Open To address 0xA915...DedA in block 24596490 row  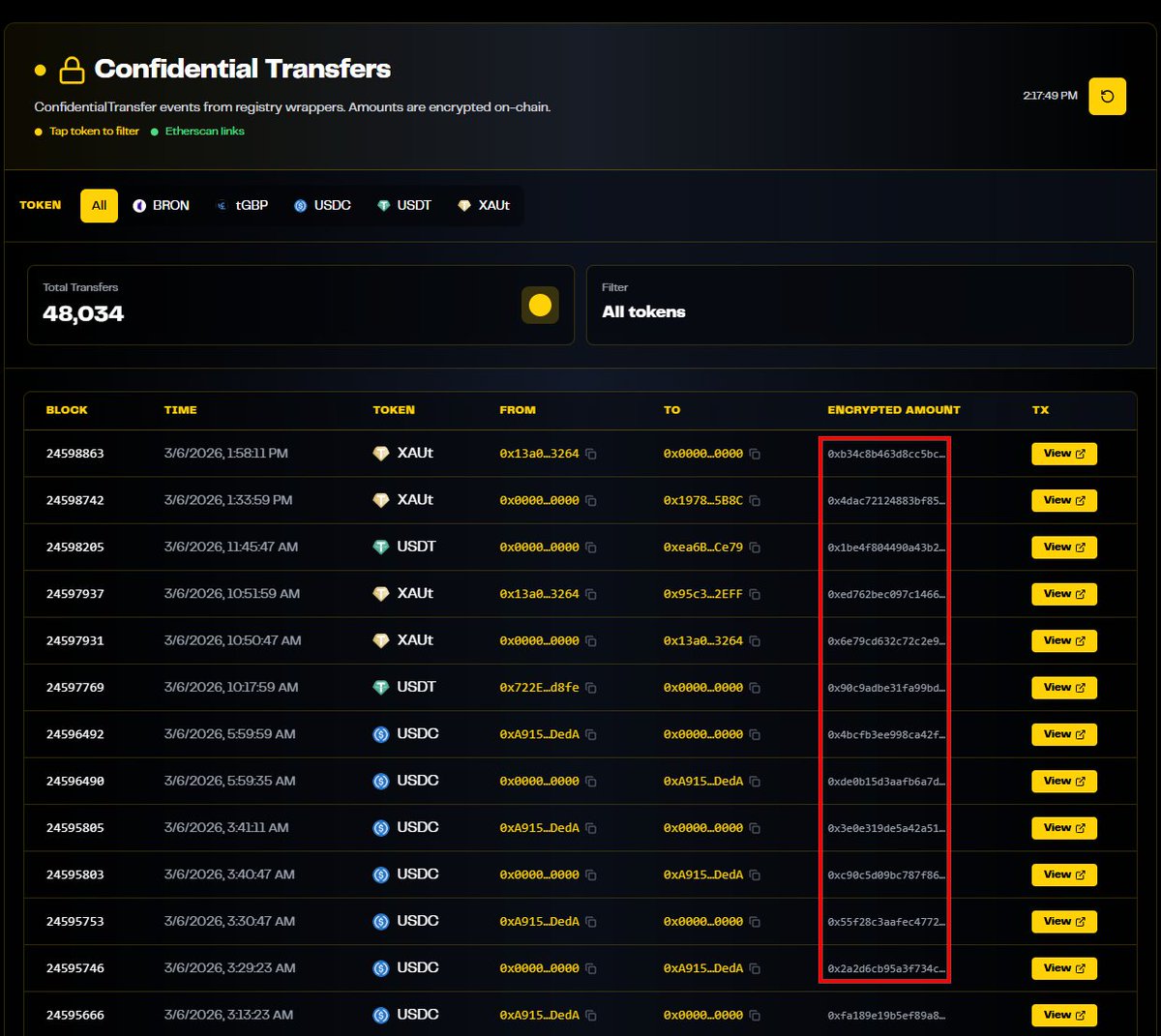(703, 782)
